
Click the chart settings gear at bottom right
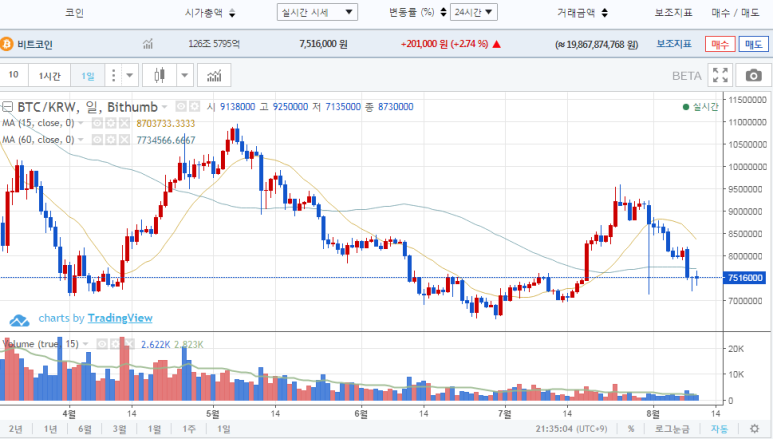pos(755,428)
